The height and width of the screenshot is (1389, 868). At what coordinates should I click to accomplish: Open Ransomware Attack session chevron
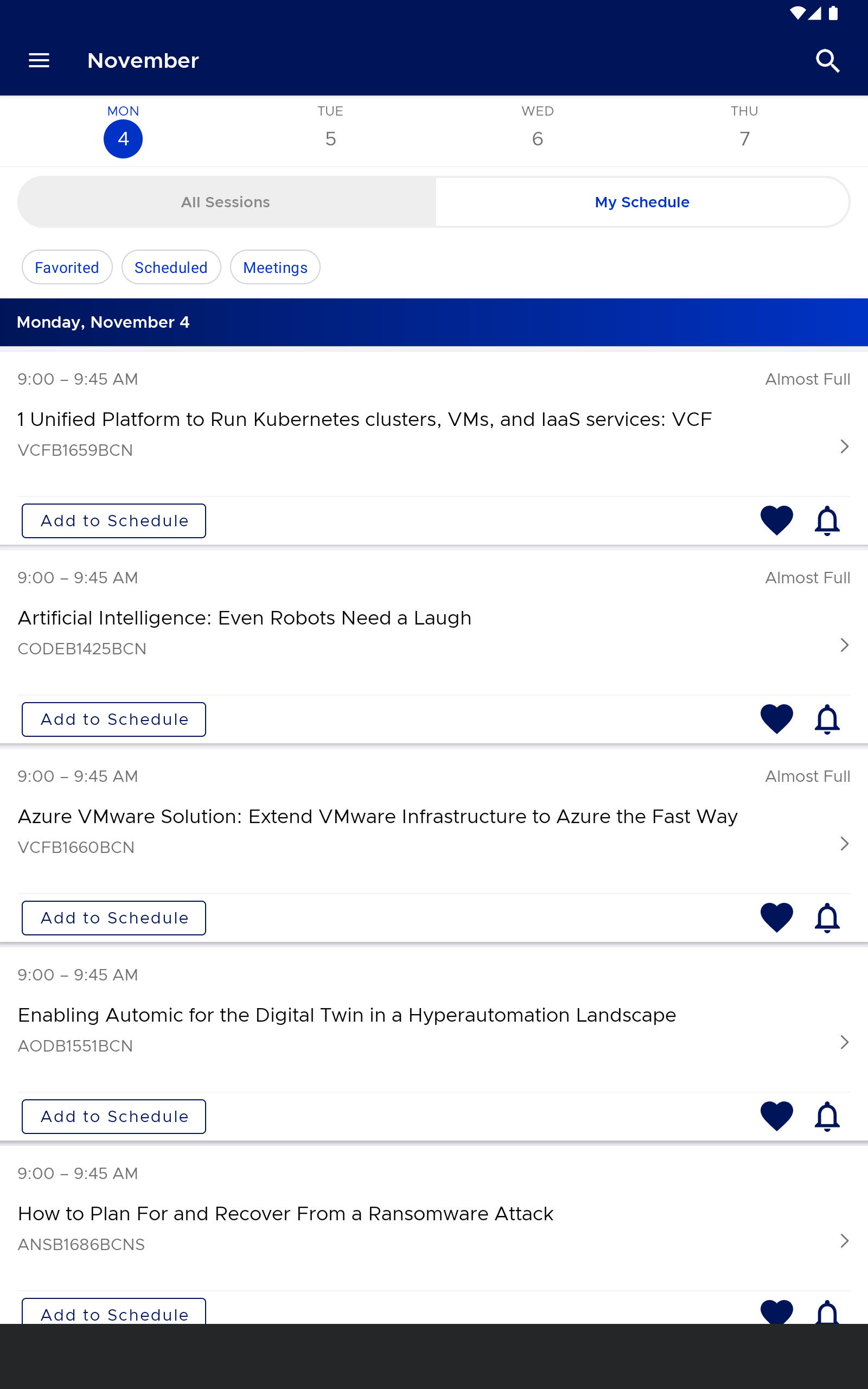click(844, 1240)
